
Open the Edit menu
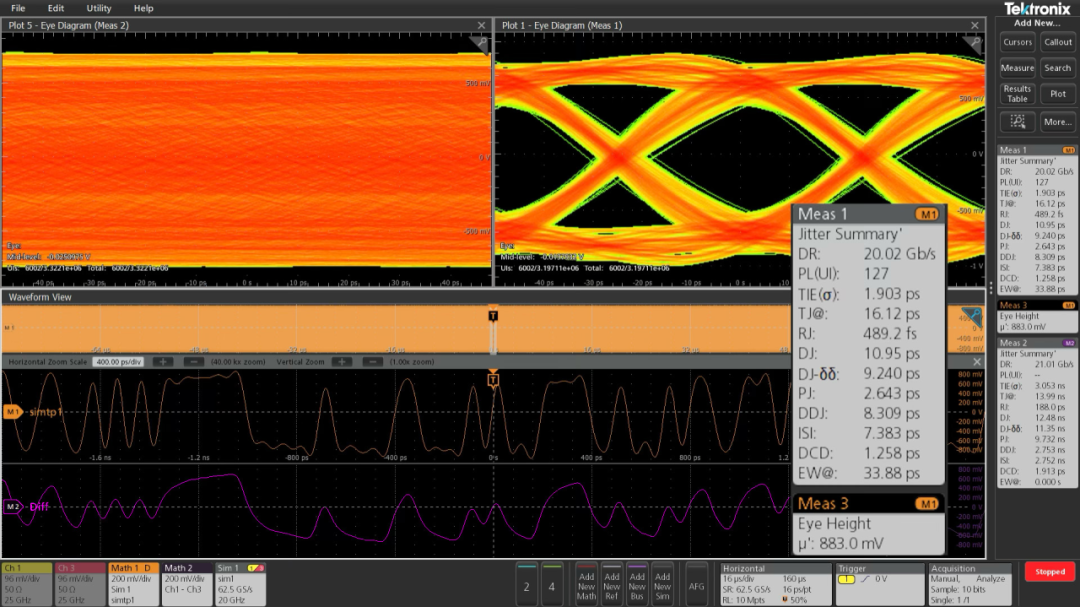56,8
